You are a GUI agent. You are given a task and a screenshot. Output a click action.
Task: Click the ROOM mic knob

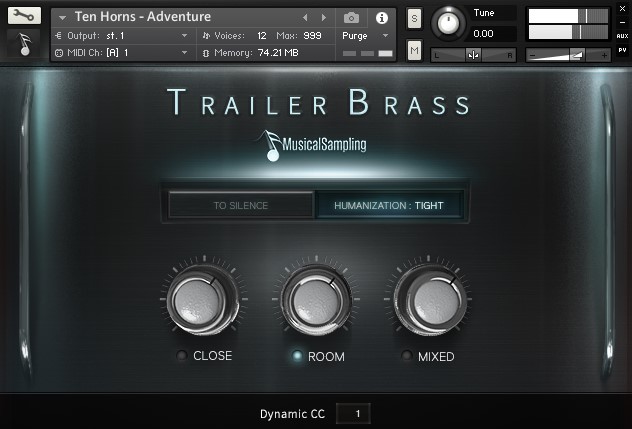pos(316,300)
